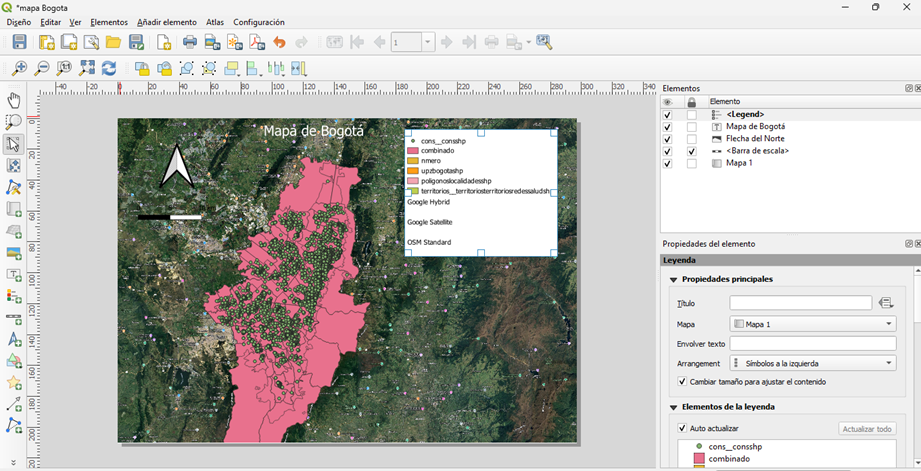Print the layout
The image size is (921, 471).
pyautogui.click(x=190, y=42)
